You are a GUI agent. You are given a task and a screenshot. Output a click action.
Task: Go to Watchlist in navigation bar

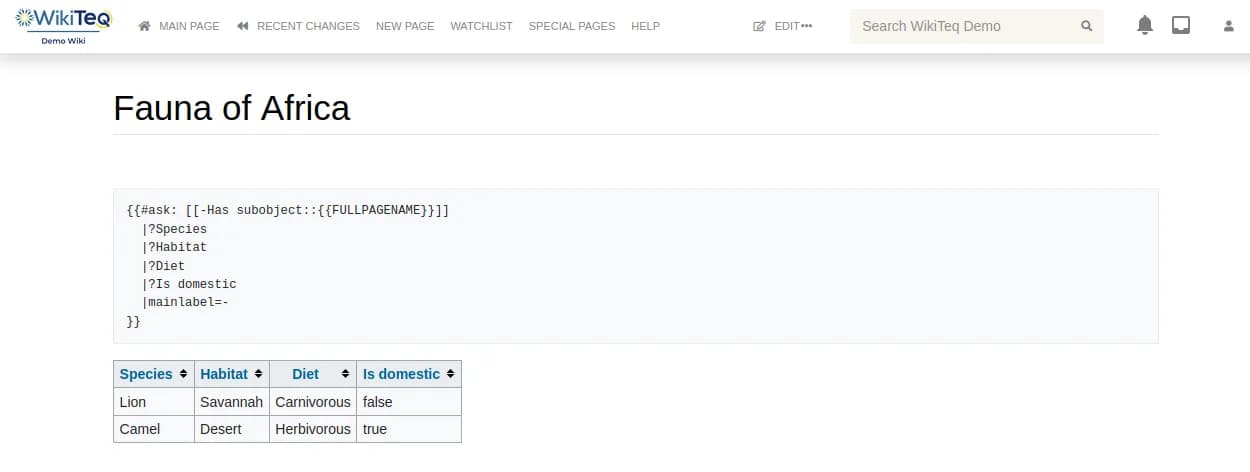click(481, 26)
